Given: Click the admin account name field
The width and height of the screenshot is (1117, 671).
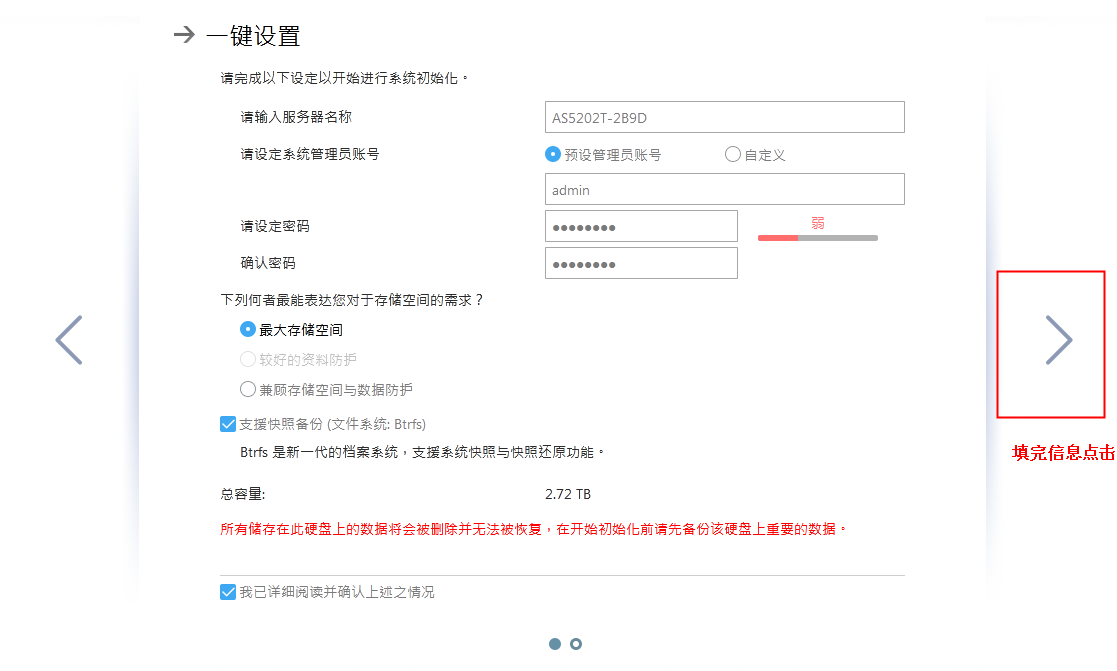Looking at the screenshot, I should coord(724,190).
